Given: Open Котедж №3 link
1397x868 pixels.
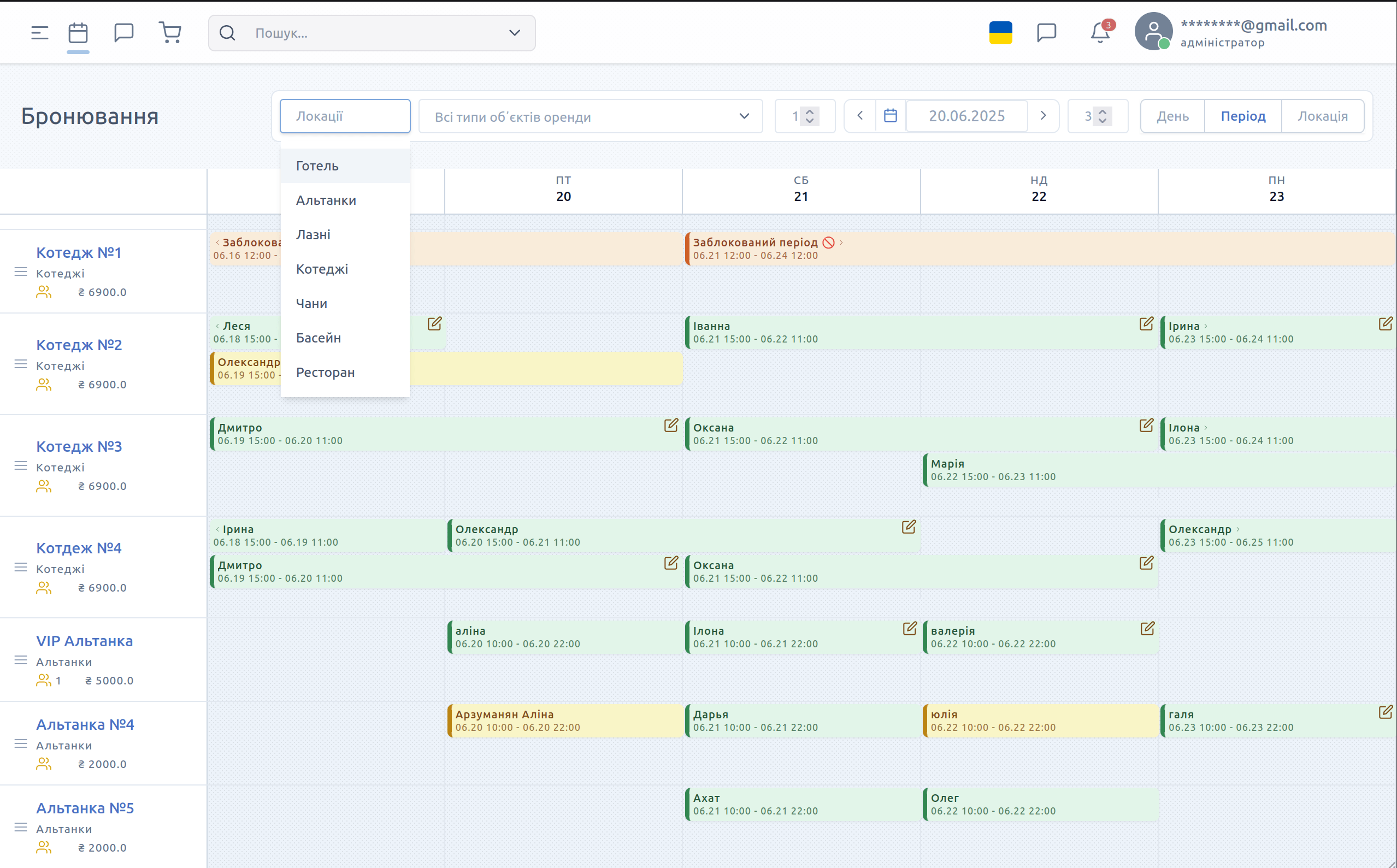Looking at the screenshot, I should (x=79, y=447).
